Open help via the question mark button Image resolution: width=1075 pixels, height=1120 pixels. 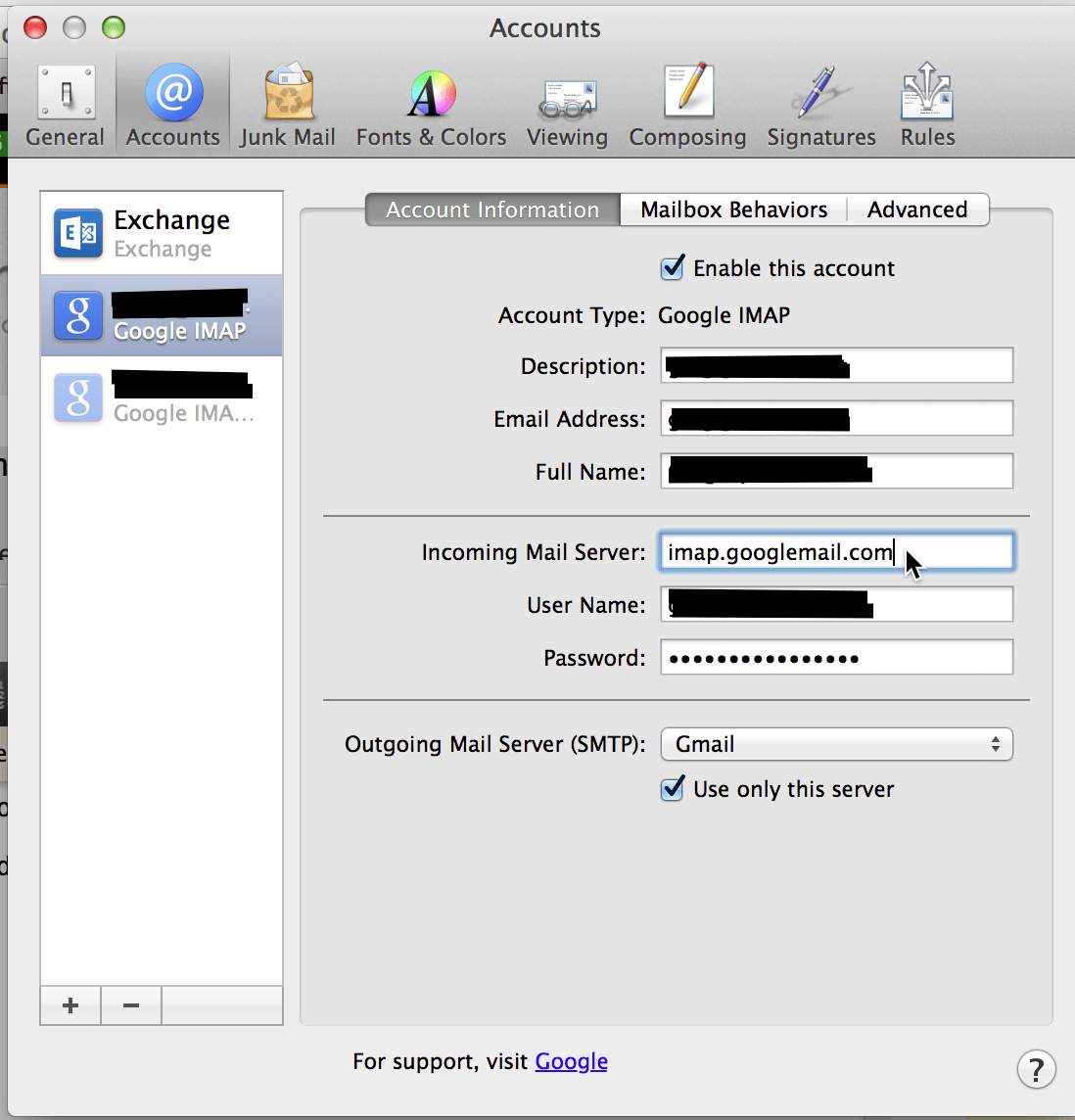tap(1037, 1069)
